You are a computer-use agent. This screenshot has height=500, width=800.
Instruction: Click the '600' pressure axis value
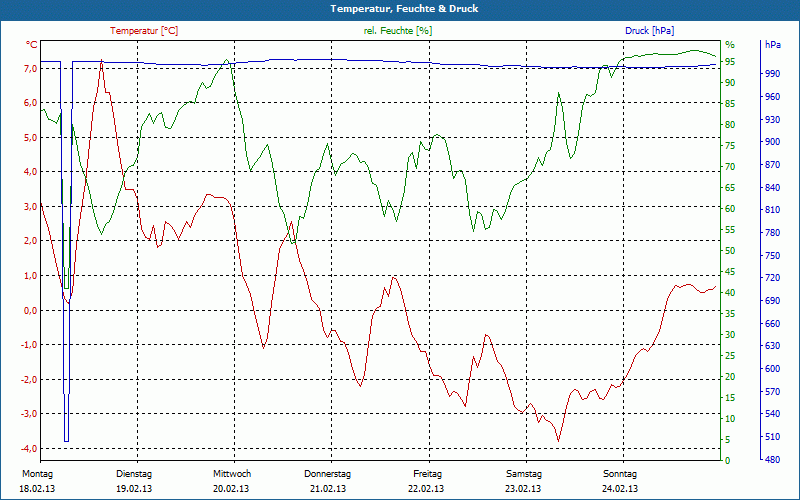pyautogui.click(x=772, y=368)
